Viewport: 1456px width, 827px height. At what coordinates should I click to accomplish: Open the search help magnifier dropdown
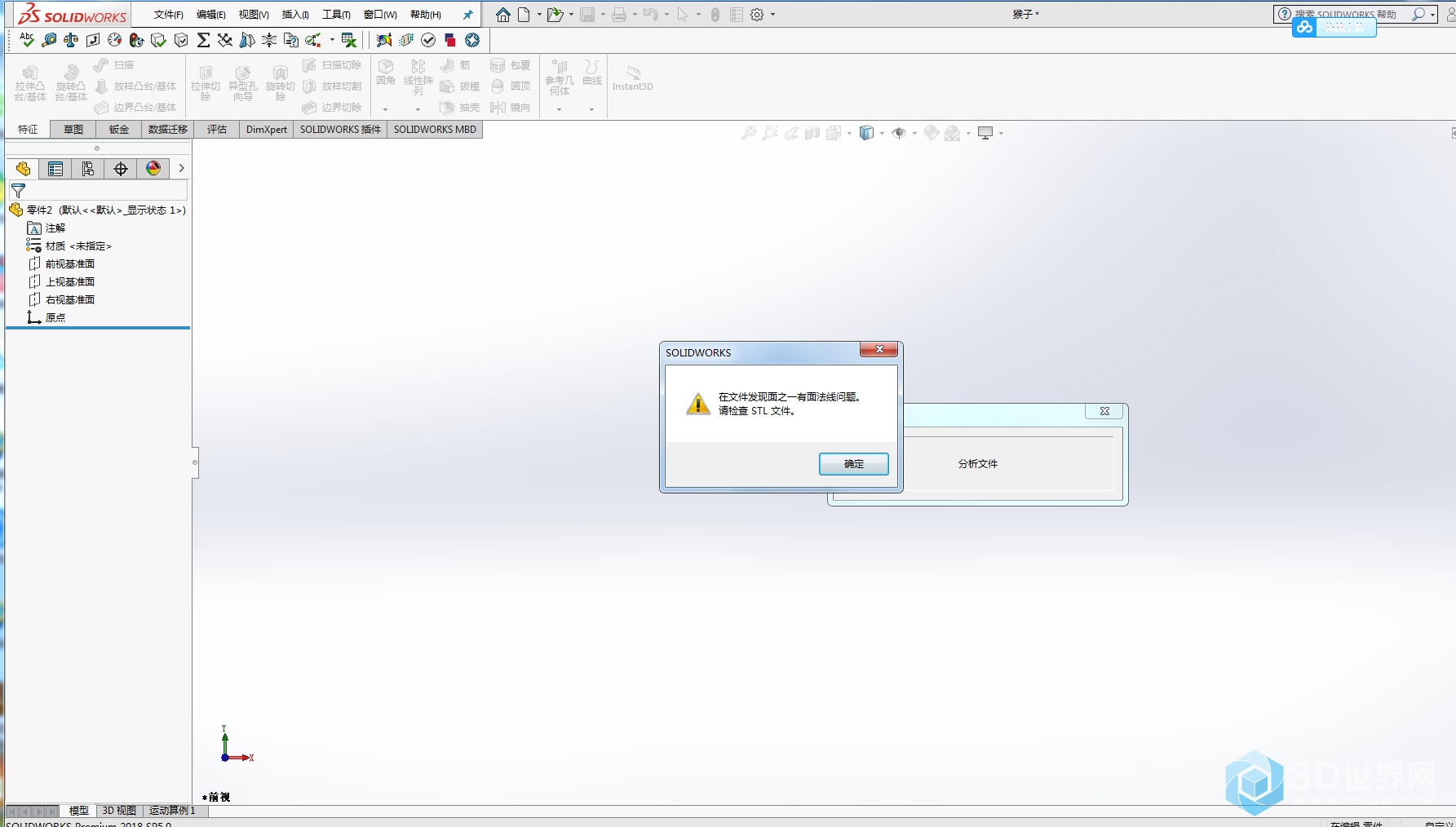click(x=1432, y=15)
